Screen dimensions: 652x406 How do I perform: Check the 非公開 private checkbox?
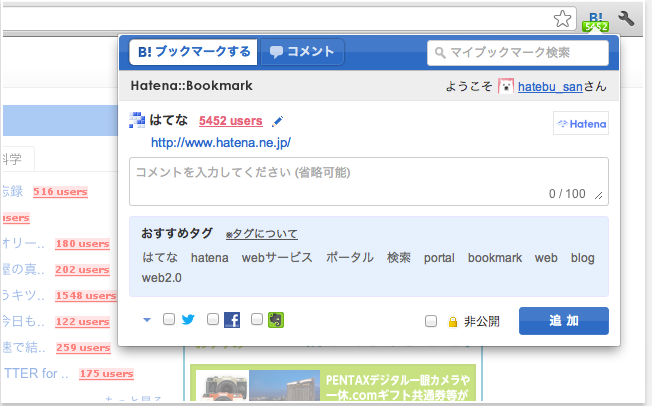(x=431, y=321)
